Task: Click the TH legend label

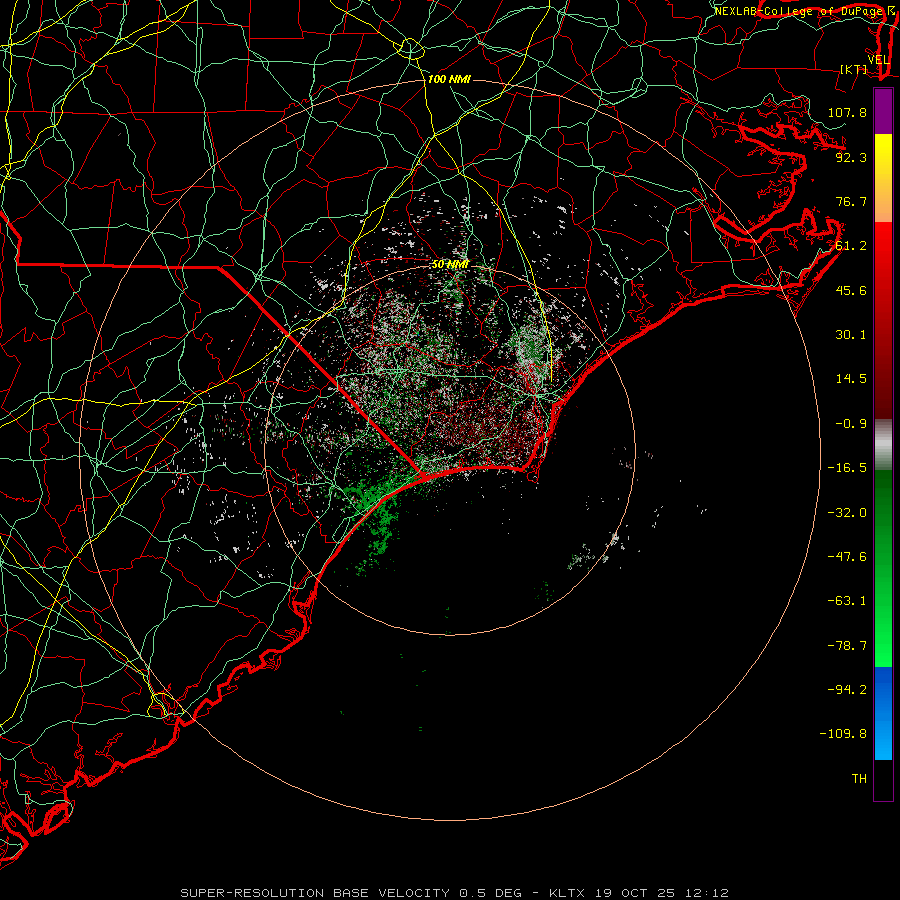Action: (x=859, y=778)
